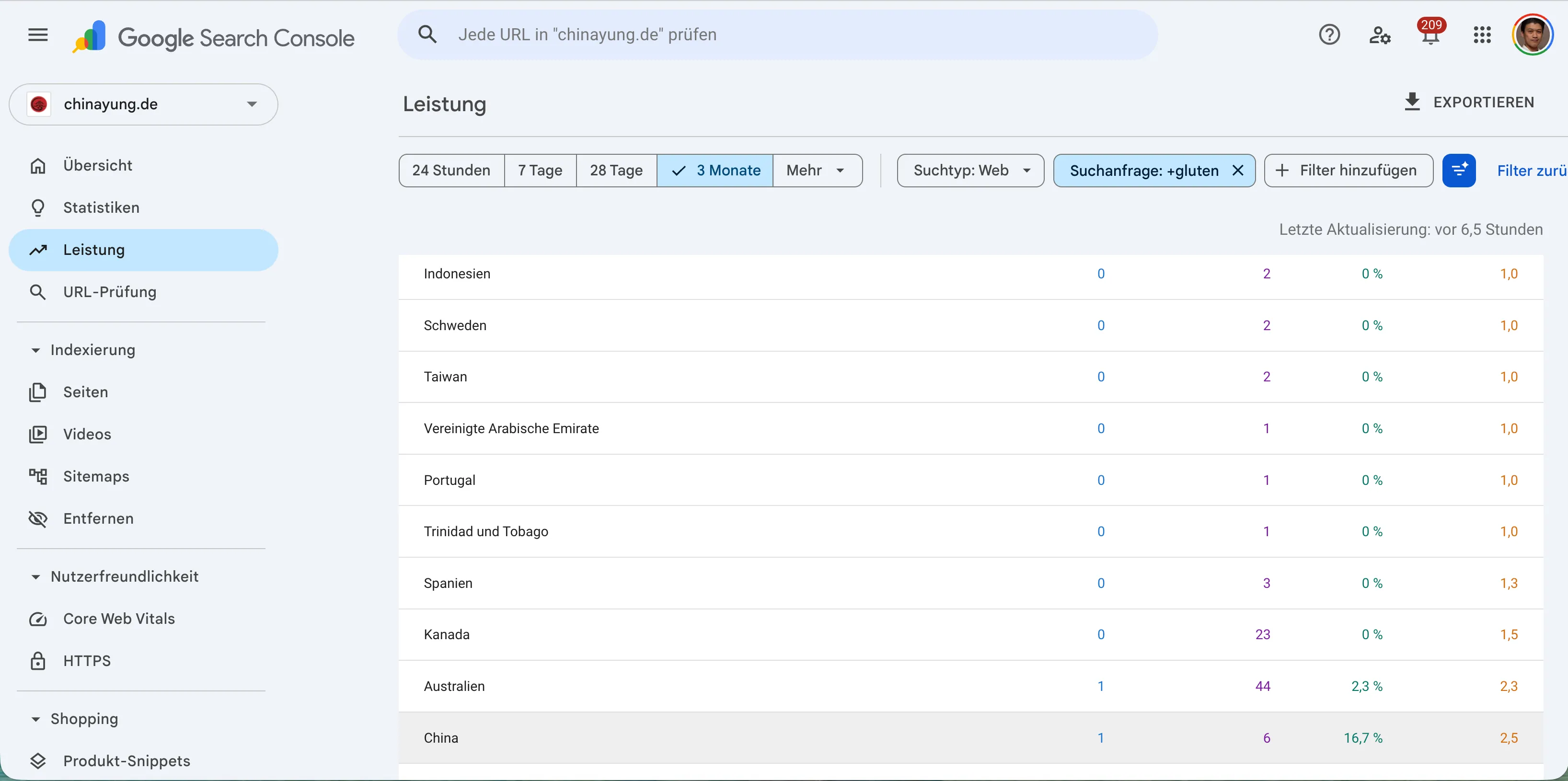
Task: Open the chinayung.de property dropdown
Action: pos(144,104)
